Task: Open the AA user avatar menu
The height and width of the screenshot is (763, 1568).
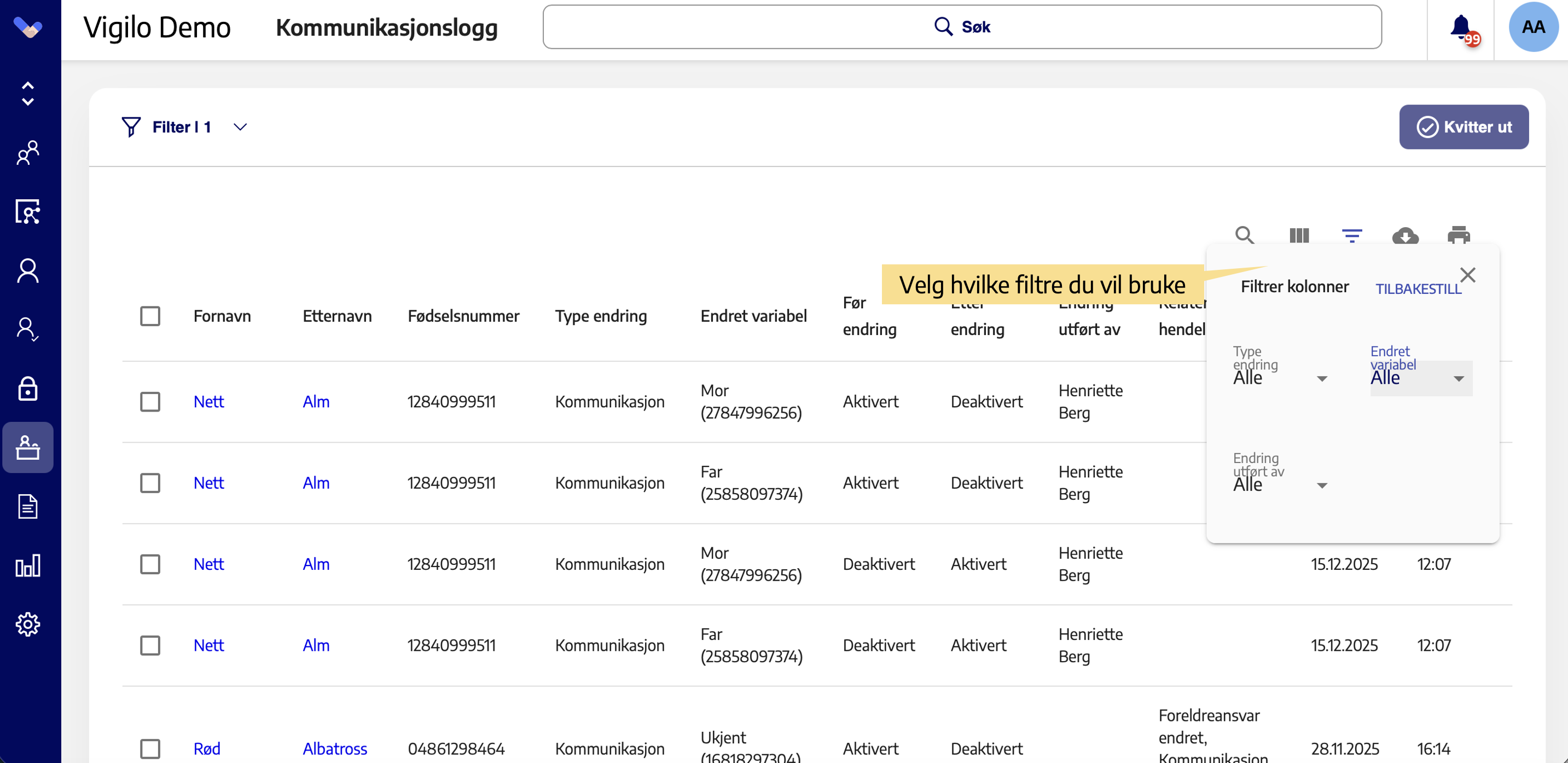Action: coord(1534,27)
